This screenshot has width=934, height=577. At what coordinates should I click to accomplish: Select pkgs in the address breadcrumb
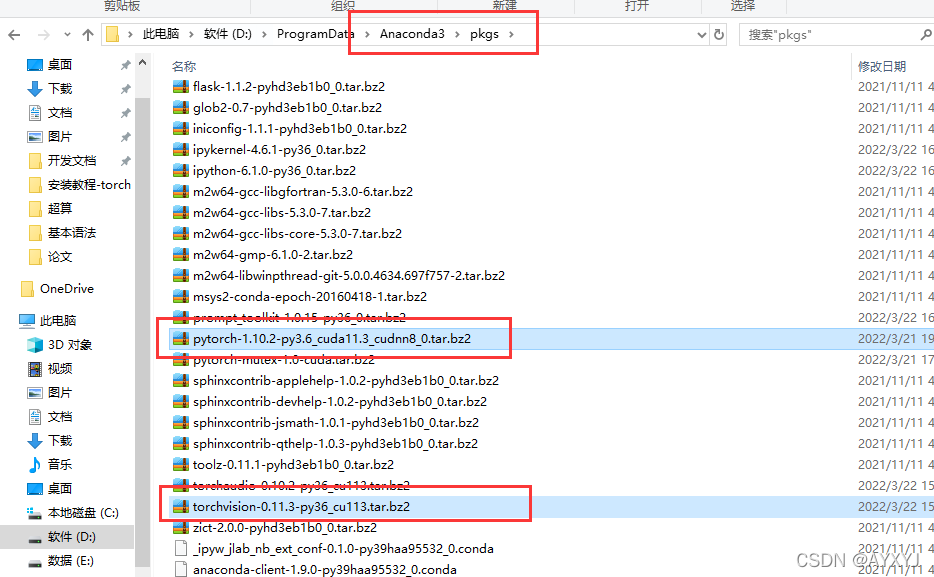point(484,34)
